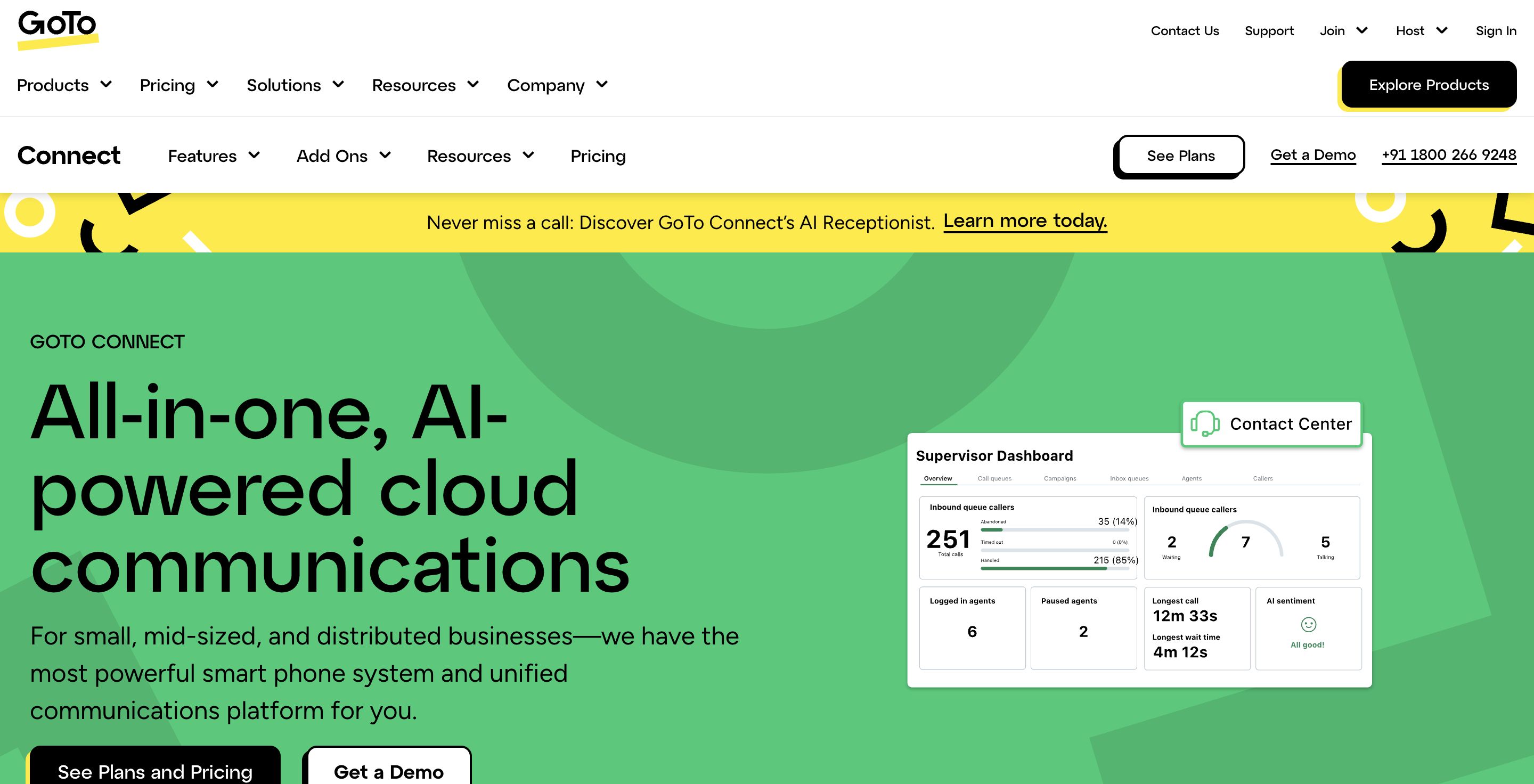Click the Get a Demo link in Connect bar
1534x784 pixels.
[x=1313, y=155]
